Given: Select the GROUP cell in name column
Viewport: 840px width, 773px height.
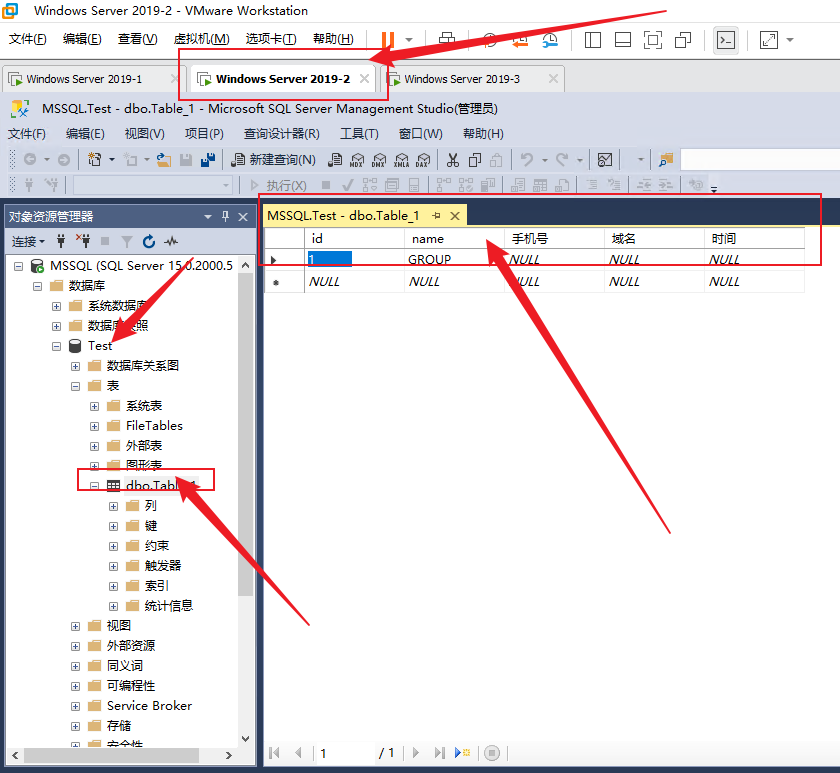Looking at the screenshot, I should click(454, 260).
